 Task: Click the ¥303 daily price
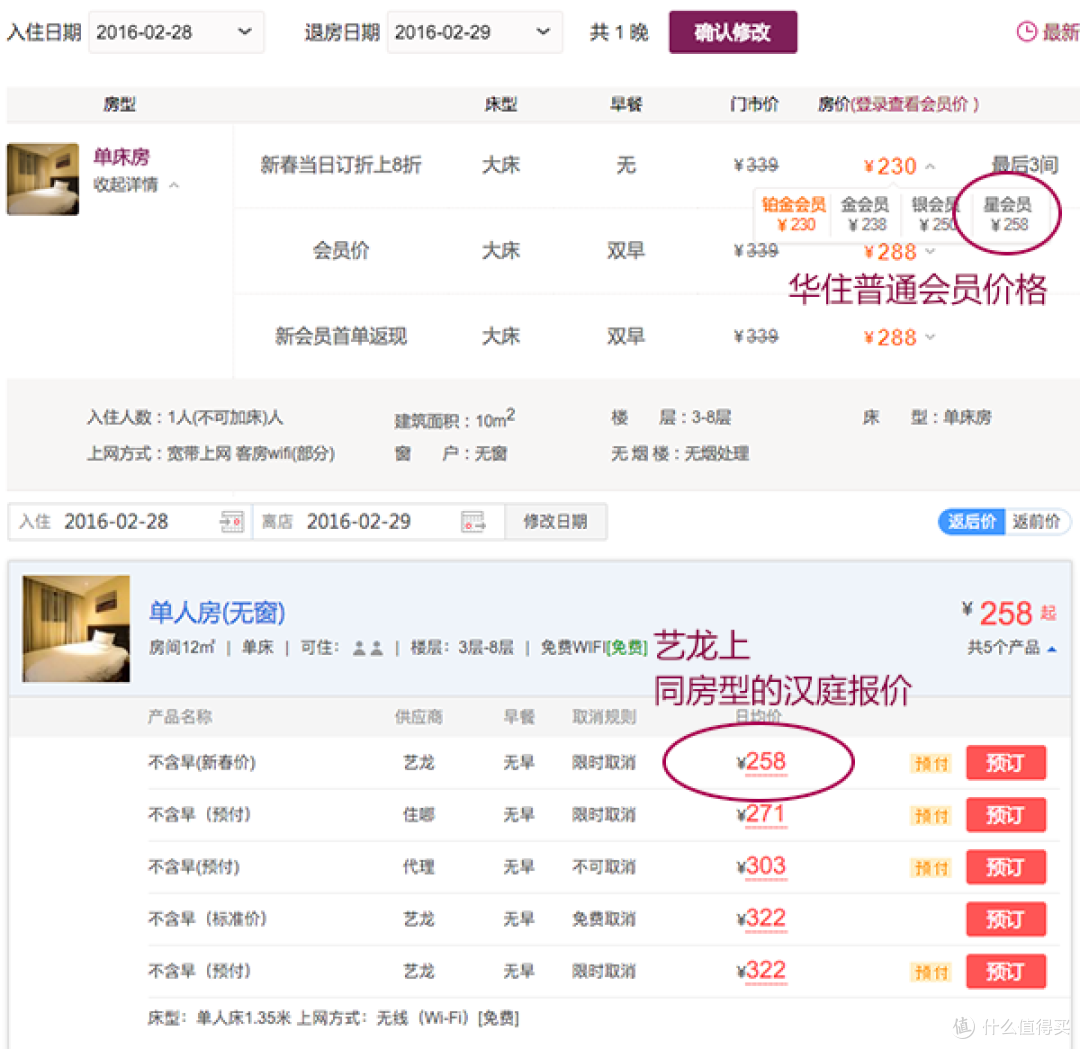(762, 866)
